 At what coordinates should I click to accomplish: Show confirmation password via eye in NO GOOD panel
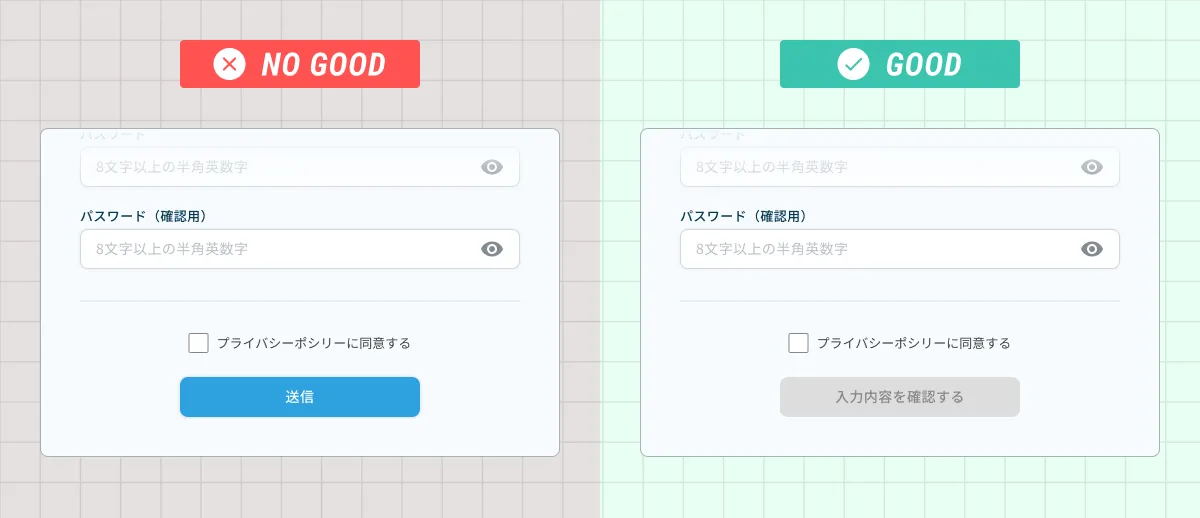[x=492, y=249]
